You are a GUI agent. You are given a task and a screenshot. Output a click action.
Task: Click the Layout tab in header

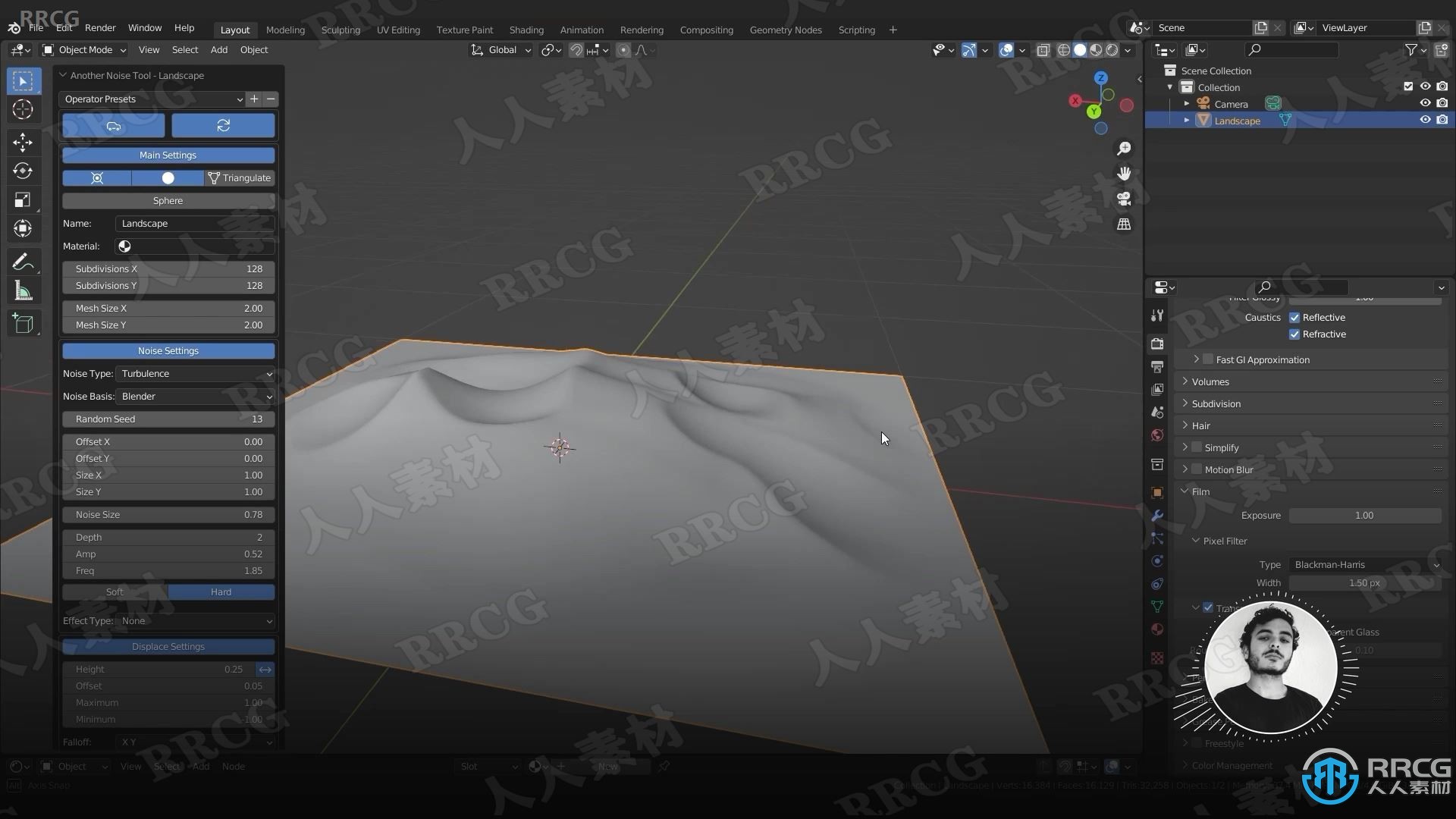[x=234, y=29]
